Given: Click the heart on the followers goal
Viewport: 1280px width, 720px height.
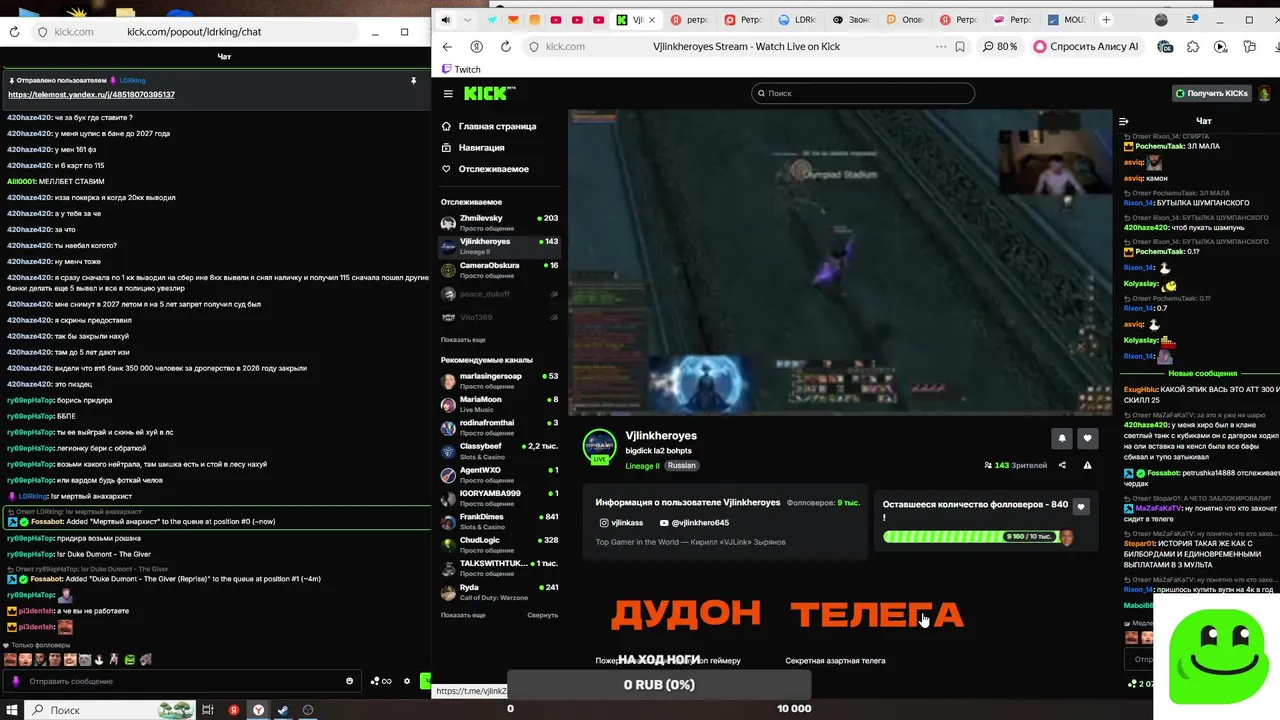Looking at the screenshot, I should pos(1080,507).
